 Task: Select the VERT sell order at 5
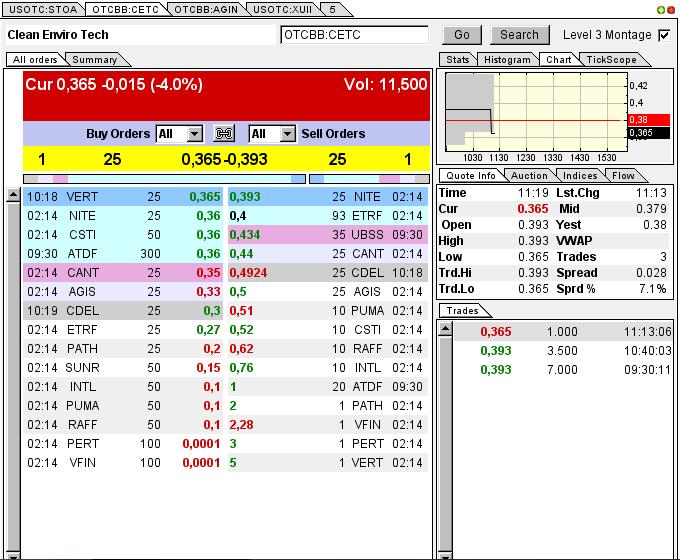coord(328,463)
